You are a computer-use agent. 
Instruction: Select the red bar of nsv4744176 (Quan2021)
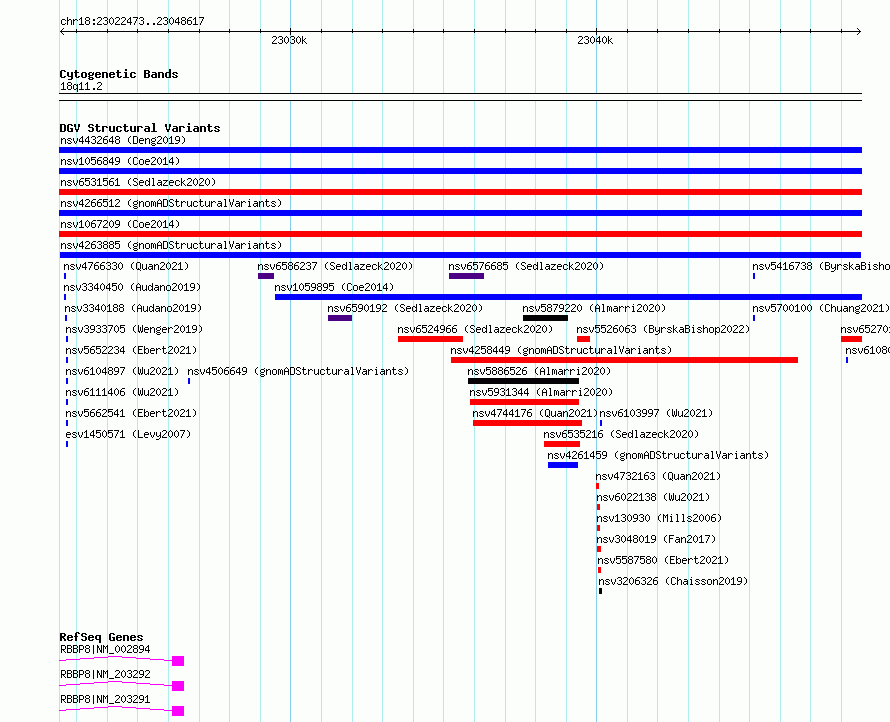click(x=527, y=423)
